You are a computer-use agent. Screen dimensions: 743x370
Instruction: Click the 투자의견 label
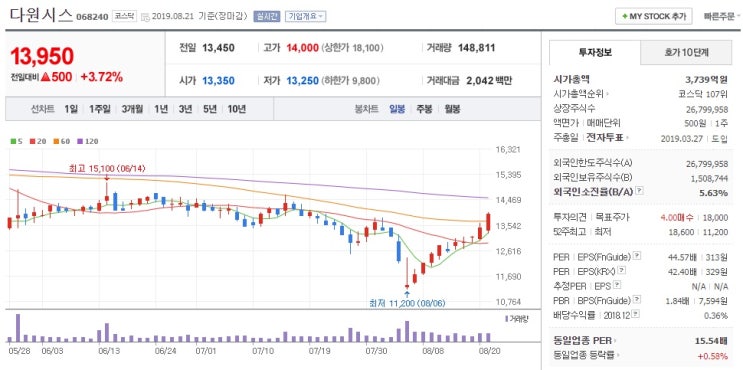[x=570, y=217]
